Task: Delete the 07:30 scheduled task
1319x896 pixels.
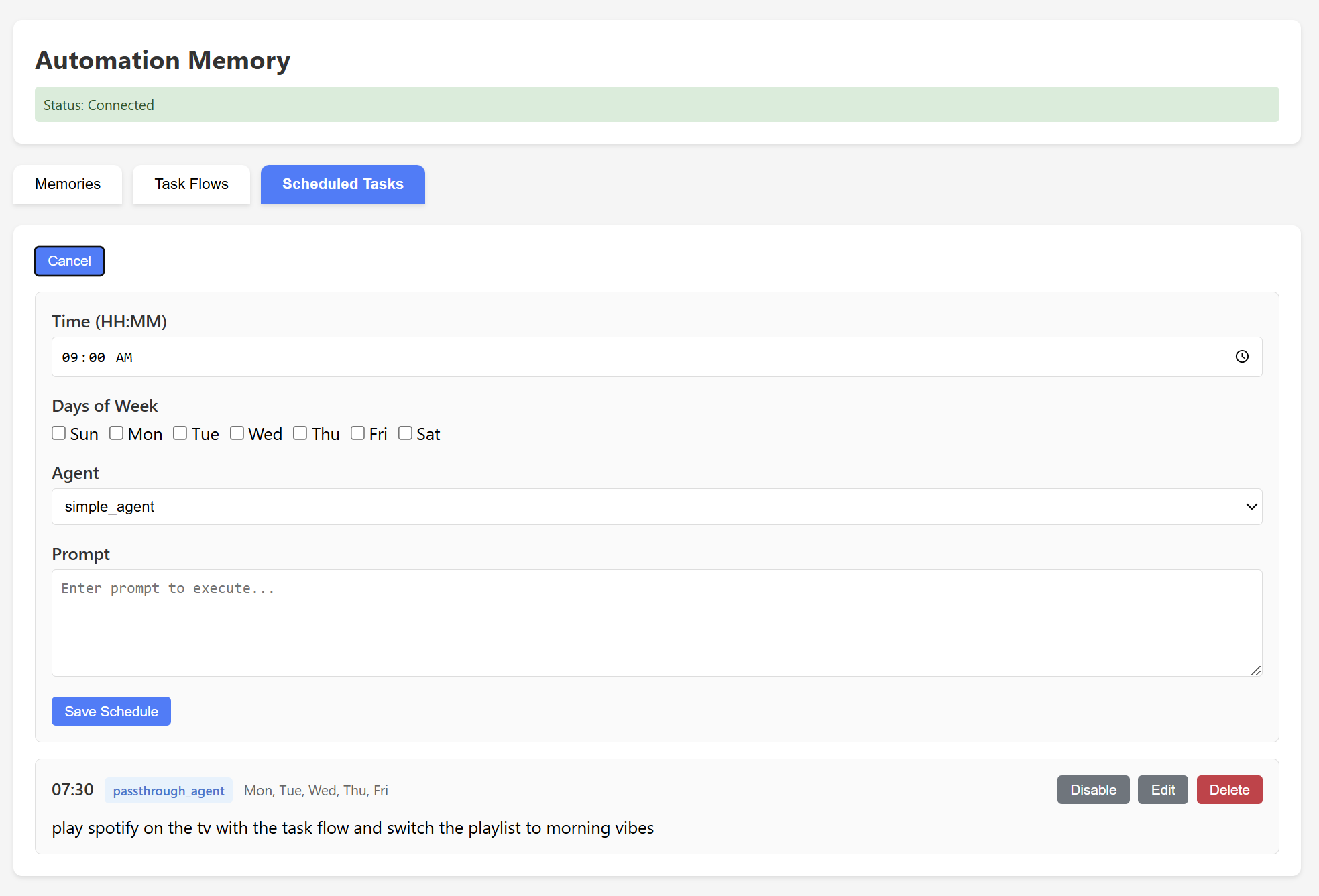Action: click(x=1229, y=790)
